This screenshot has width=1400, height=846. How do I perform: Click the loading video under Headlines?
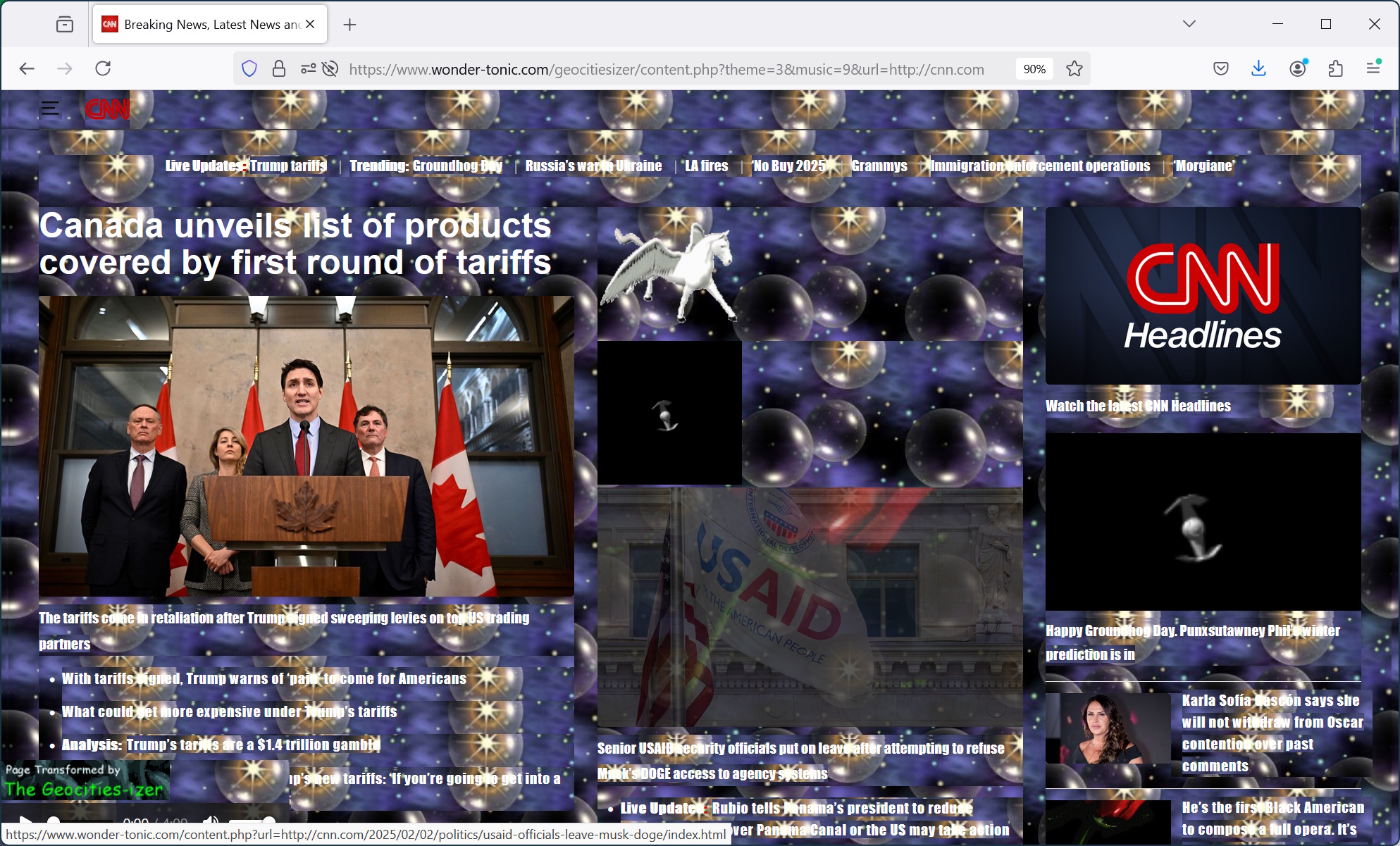tap(1203, 522)
